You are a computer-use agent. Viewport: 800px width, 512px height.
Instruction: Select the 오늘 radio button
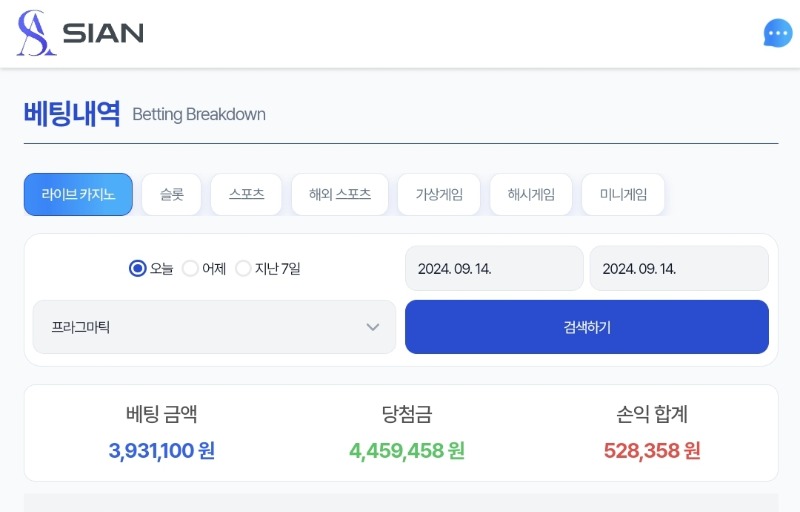(138, 268)
